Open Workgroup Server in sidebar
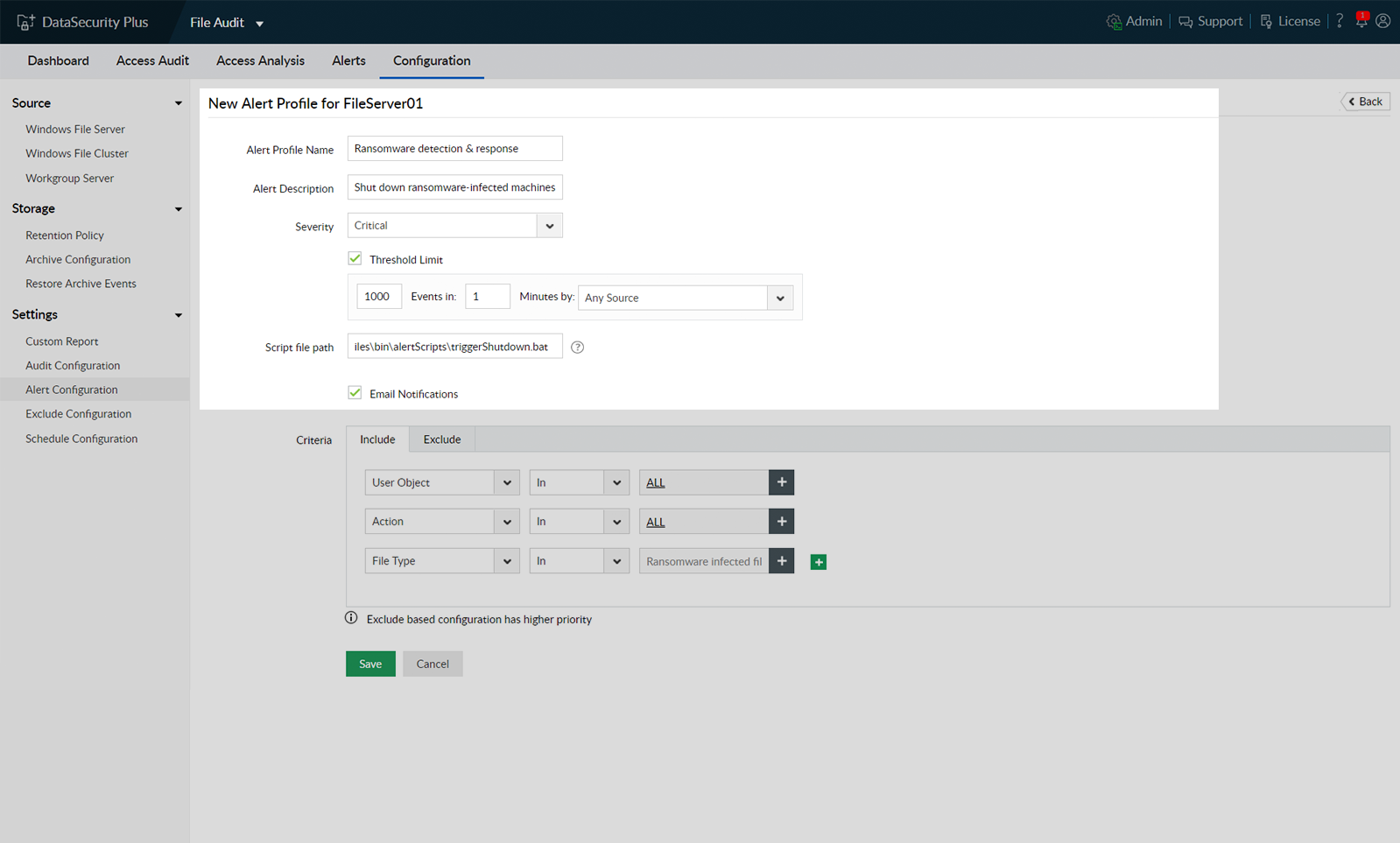 coord(70,178)
